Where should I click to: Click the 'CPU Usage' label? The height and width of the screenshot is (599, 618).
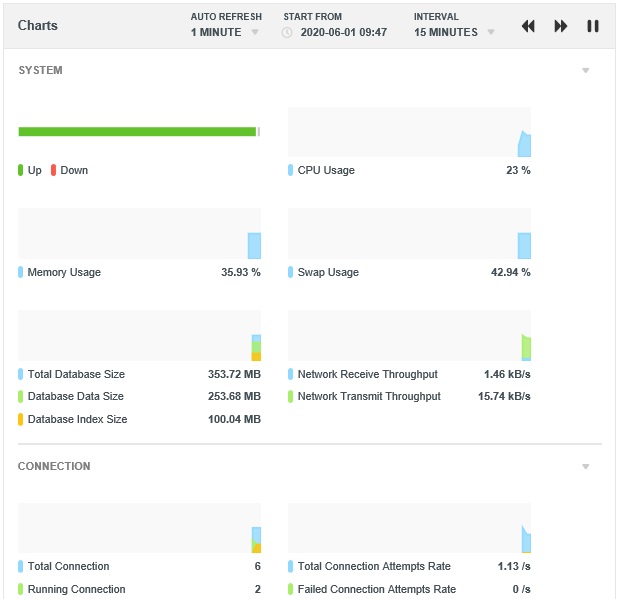(x=326, y=170)
